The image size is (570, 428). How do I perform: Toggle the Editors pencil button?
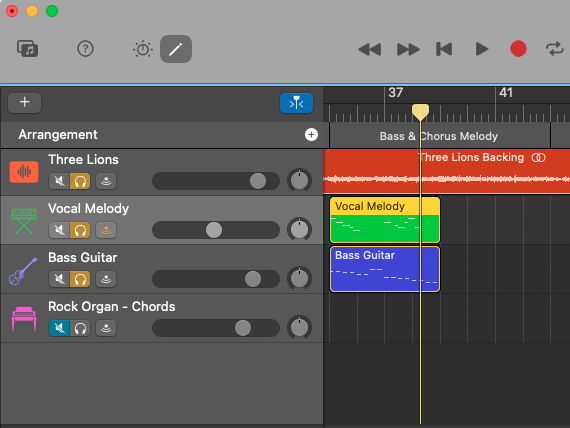point(176,49)
